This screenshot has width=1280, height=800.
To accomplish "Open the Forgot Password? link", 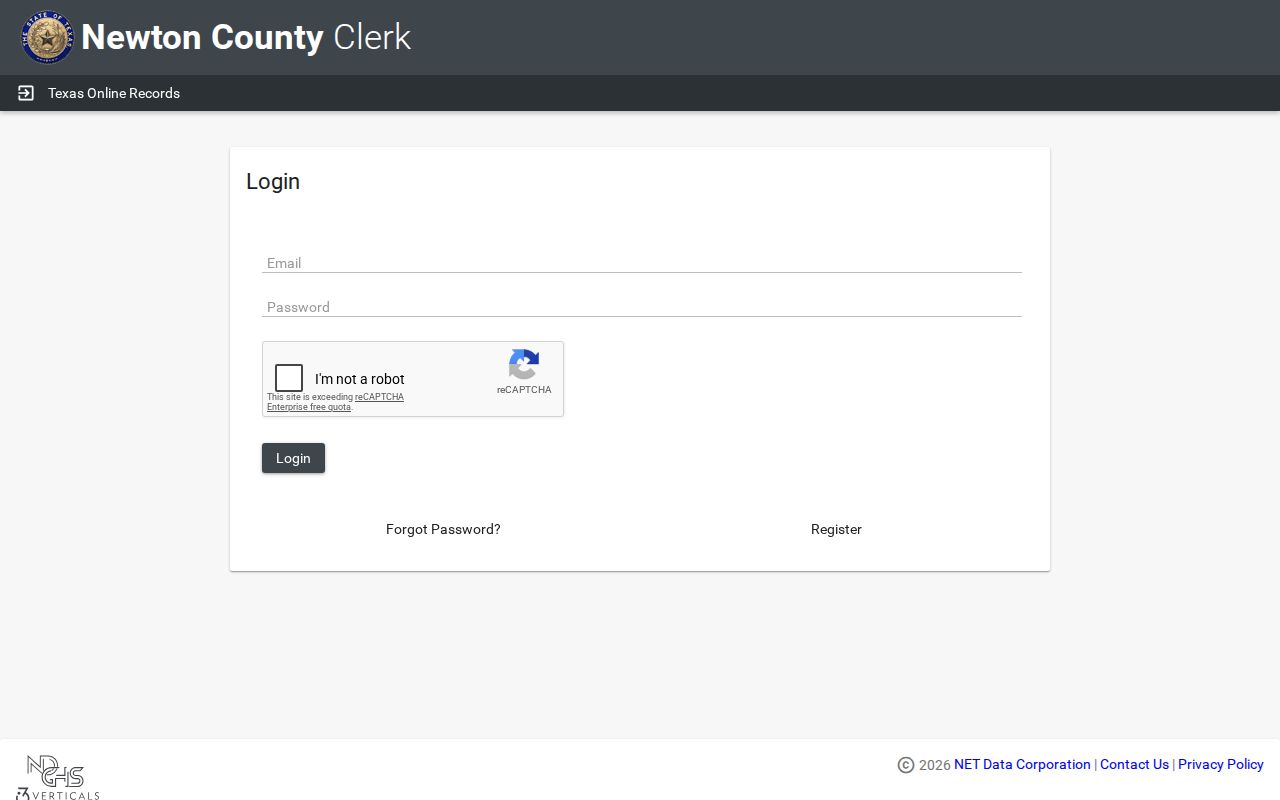I will point(443,529).
